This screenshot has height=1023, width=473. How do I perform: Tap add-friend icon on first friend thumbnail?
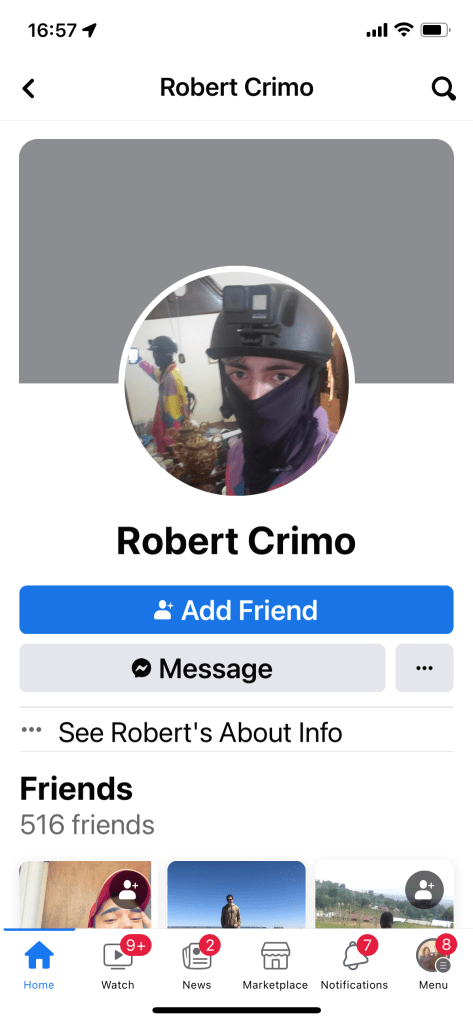pos(129,889)
